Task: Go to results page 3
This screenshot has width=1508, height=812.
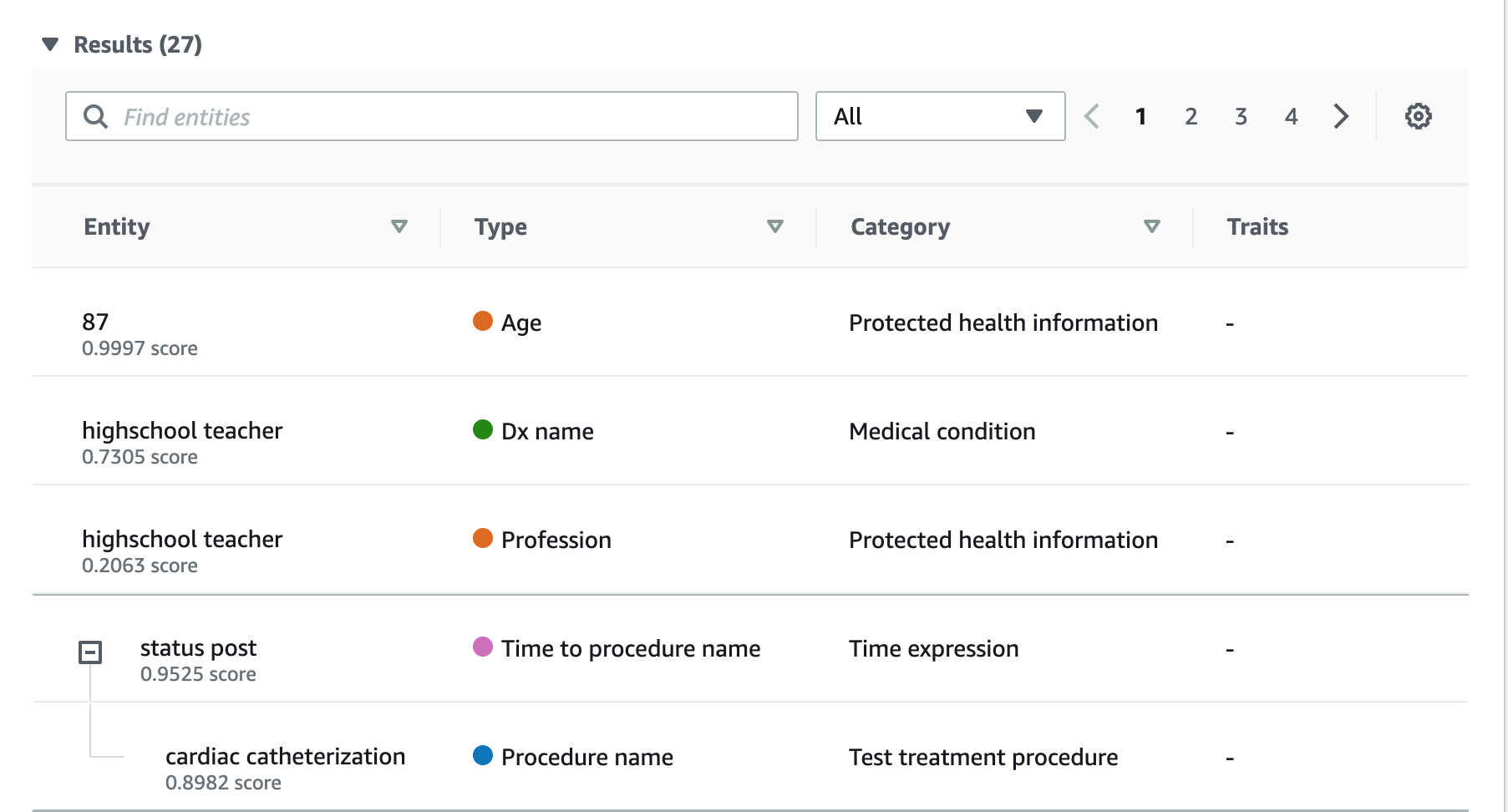Action: tap(1241, 116)
